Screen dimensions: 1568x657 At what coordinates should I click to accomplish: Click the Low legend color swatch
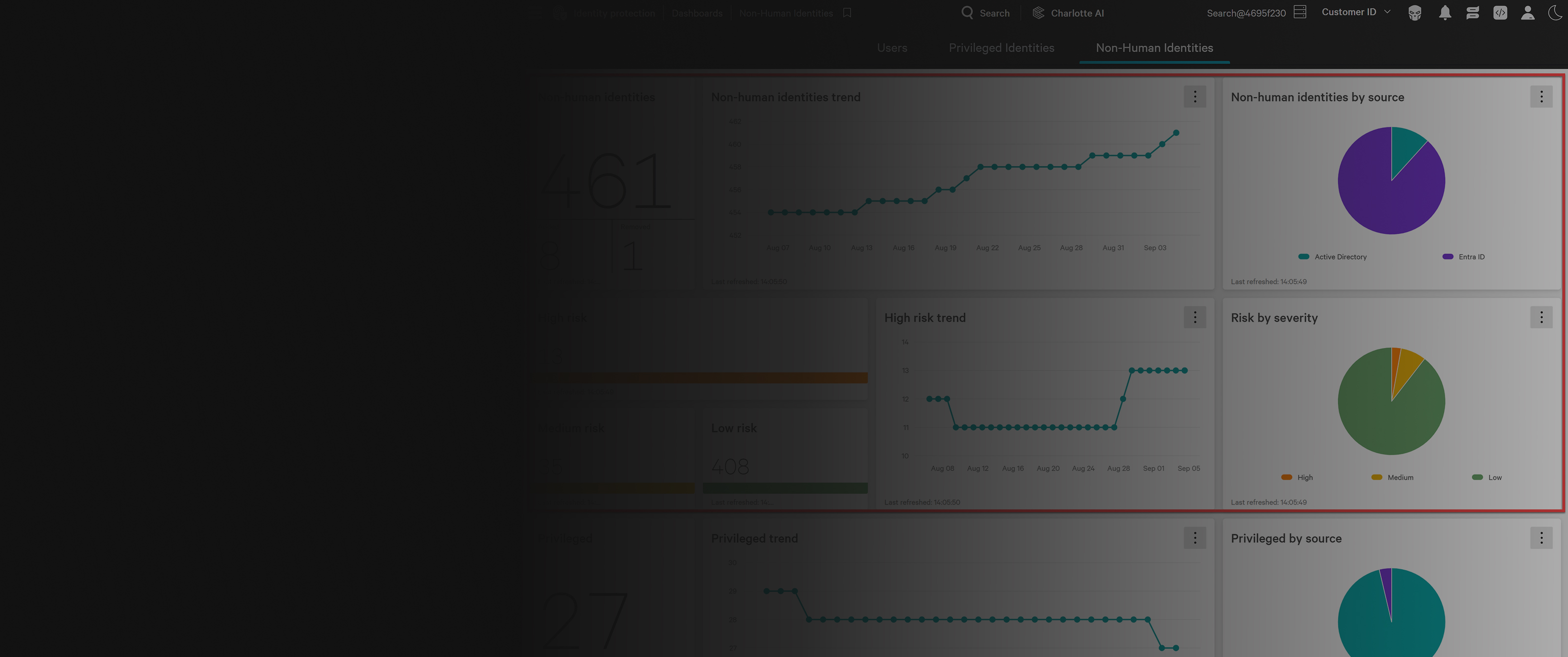pyautogui.click(x=1477, y=478)
